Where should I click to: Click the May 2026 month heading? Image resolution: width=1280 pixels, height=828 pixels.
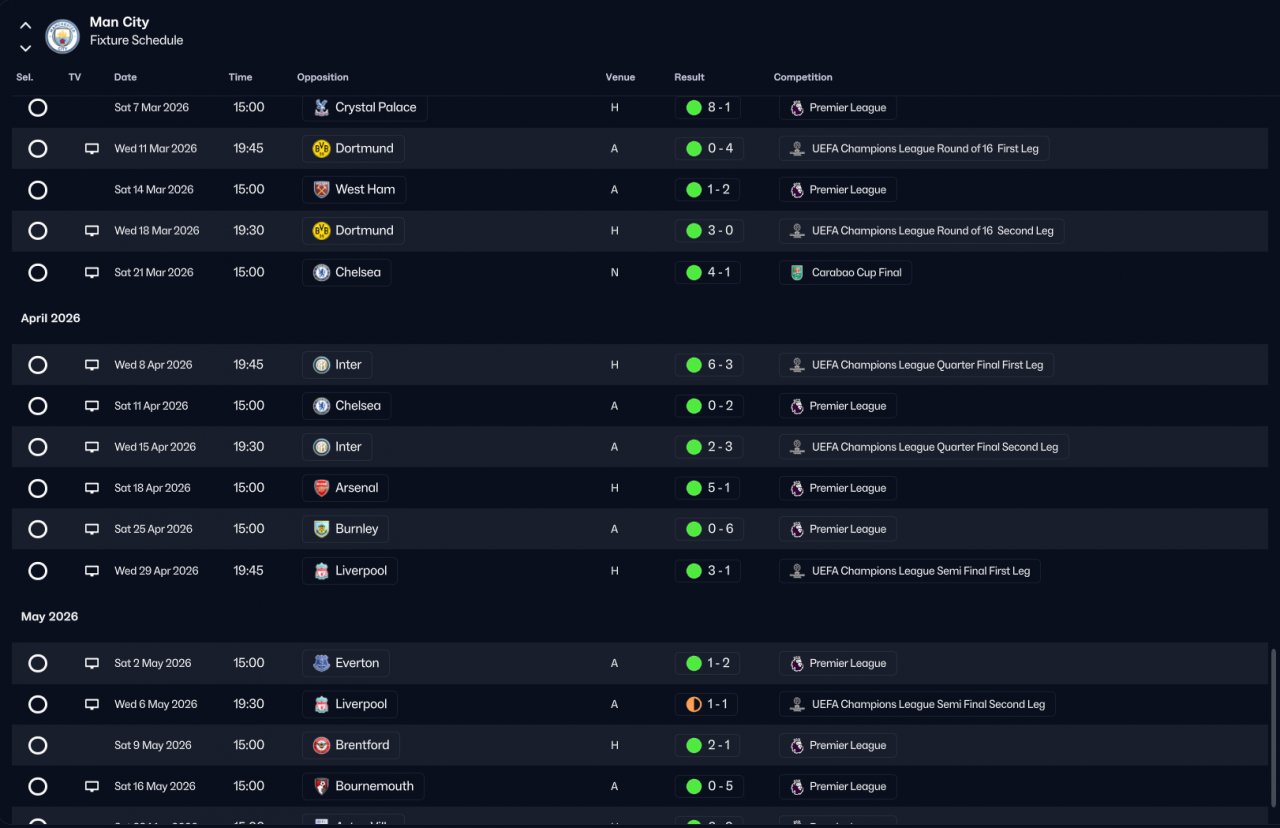point(49,617)
